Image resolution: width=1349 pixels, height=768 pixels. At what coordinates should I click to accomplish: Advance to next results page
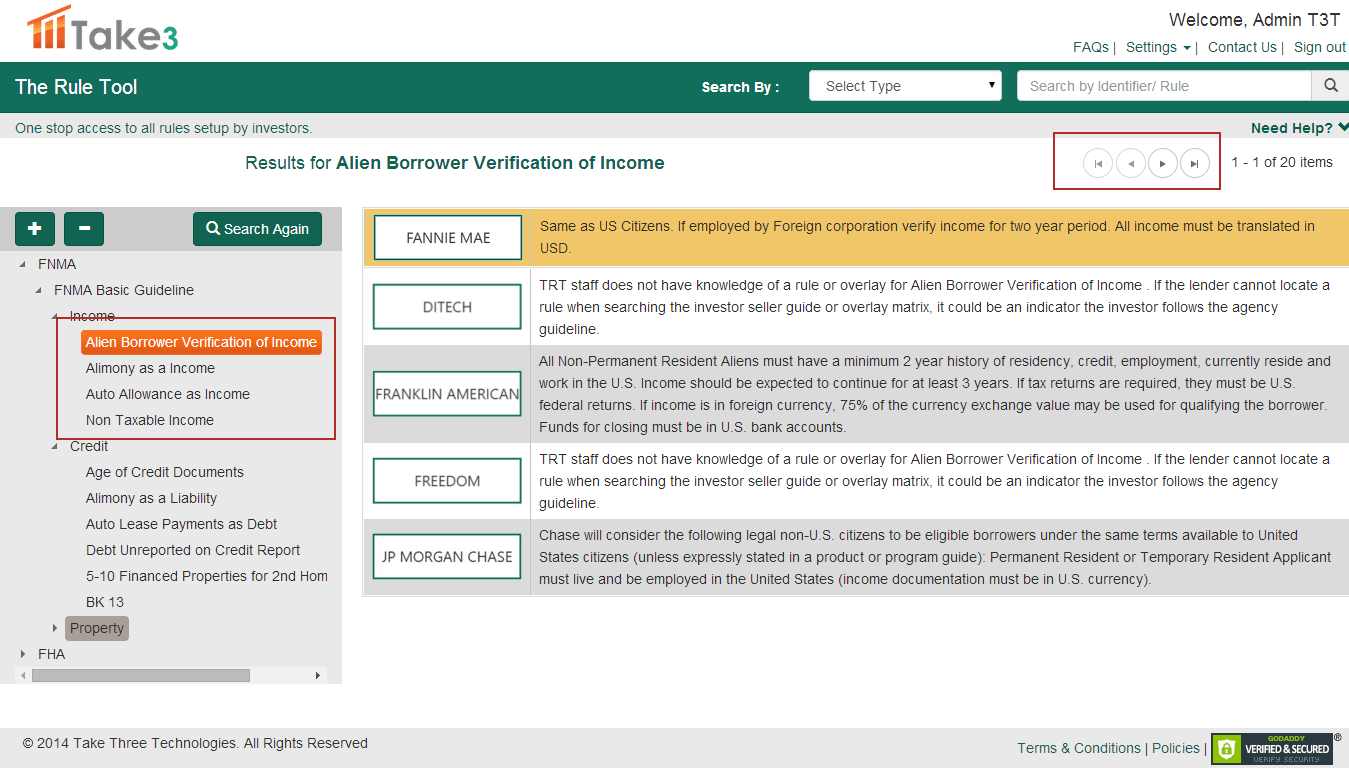click(1162, 163)
